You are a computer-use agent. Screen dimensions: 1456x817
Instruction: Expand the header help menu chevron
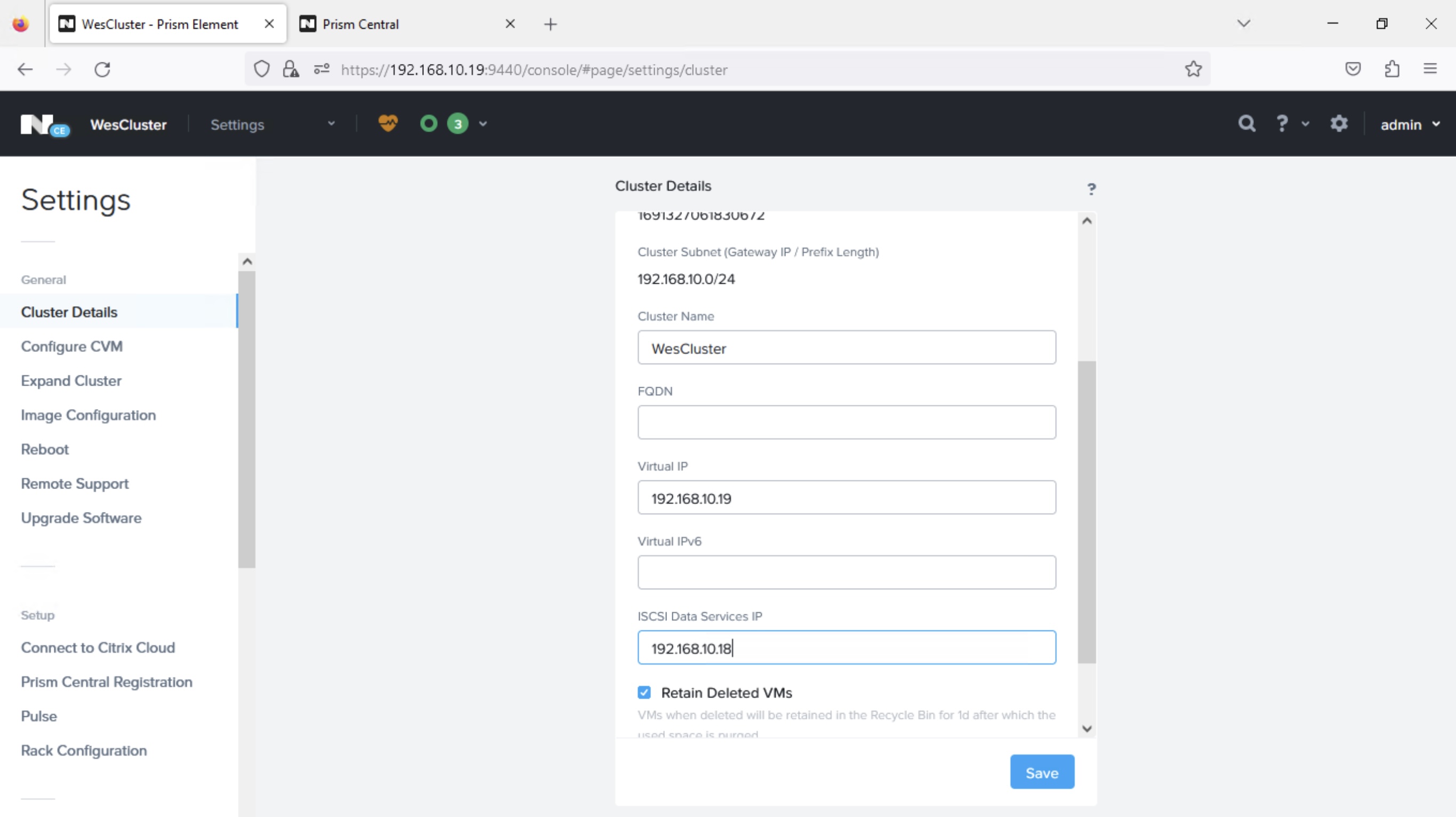[1305, 124]
